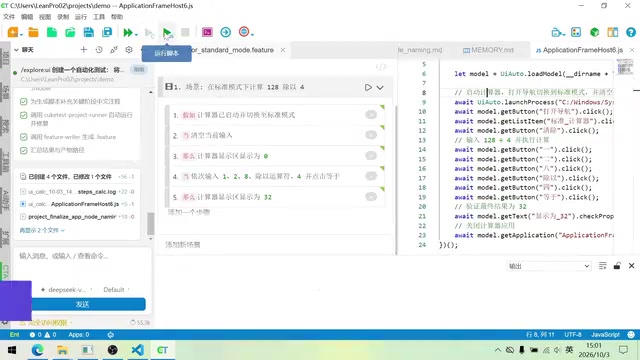This screenshot has width=640, height=360.
Task: Toggle checkbox on last todo item
Action: pyautogui.click(x=24, y=150)
